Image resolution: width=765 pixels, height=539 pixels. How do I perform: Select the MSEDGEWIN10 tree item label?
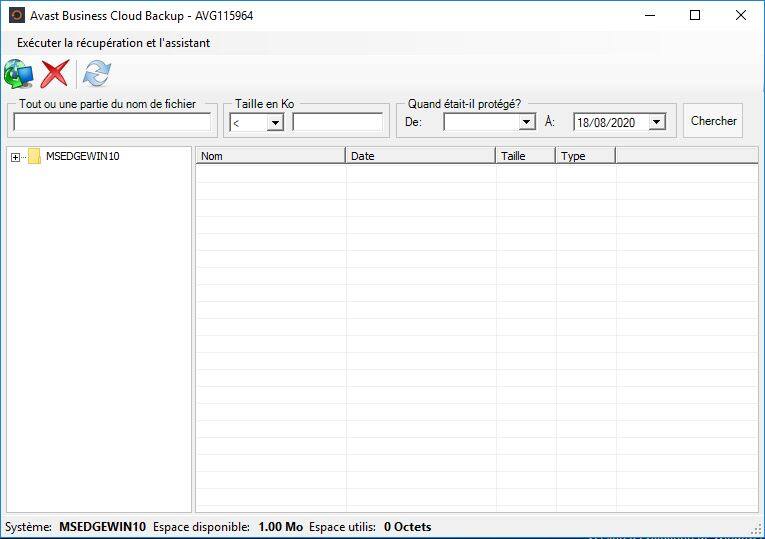(83, 156)
